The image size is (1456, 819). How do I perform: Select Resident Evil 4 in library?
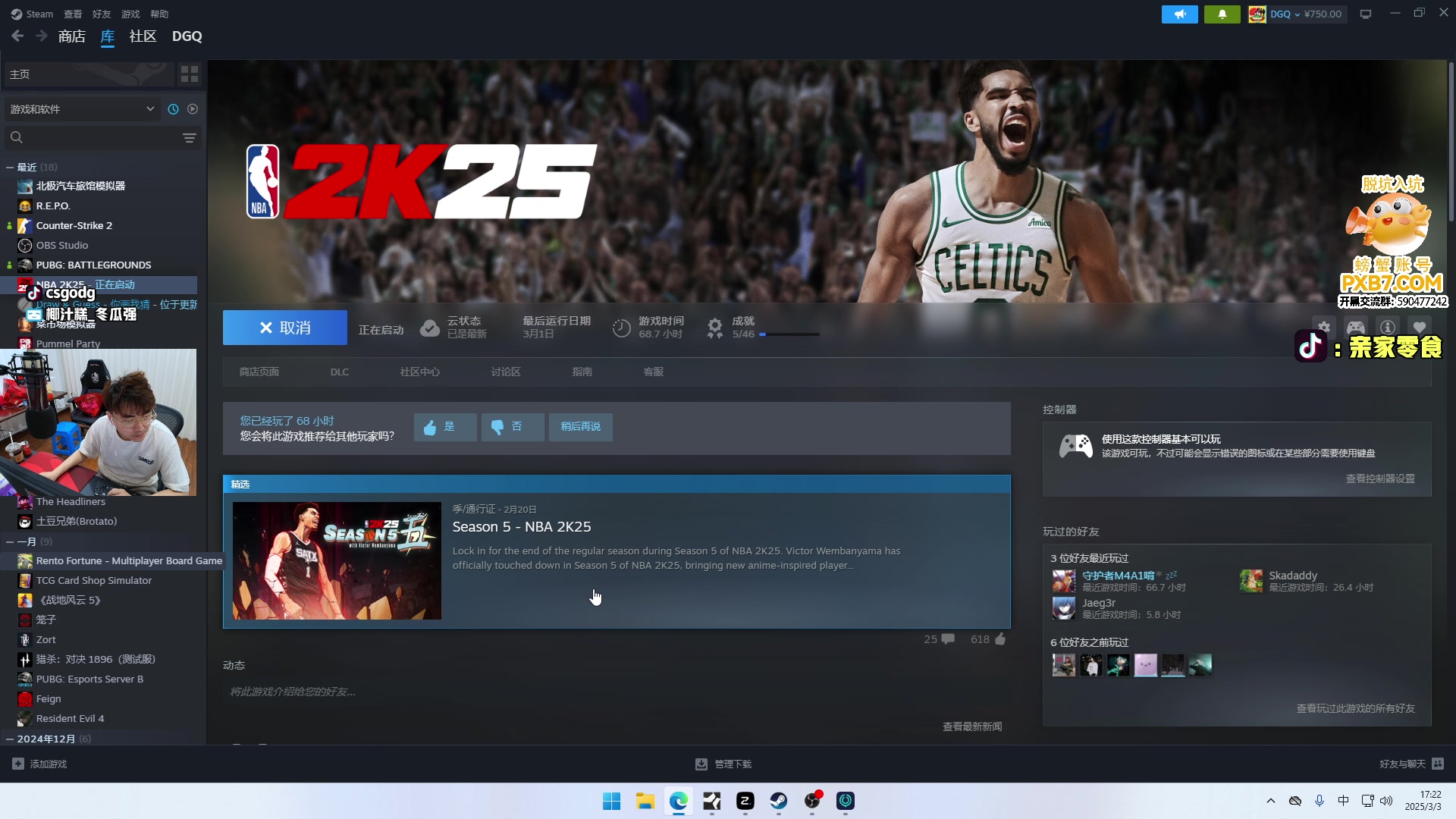(70, 718)
